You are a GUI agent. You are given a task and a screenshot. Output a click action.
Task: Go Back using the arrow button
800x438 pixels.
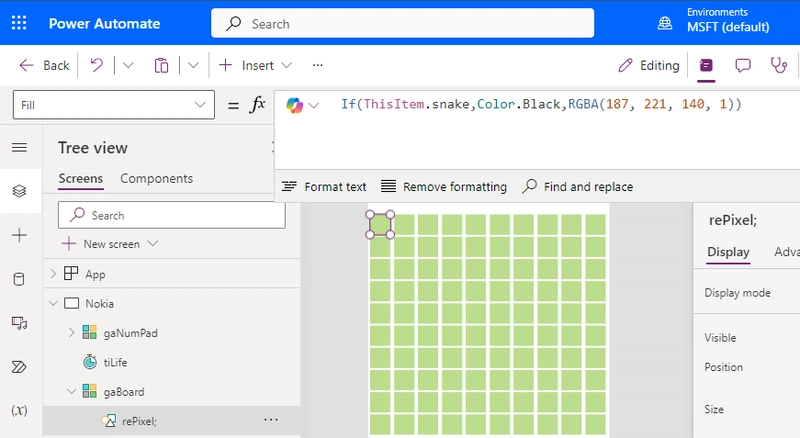[44, 65]
